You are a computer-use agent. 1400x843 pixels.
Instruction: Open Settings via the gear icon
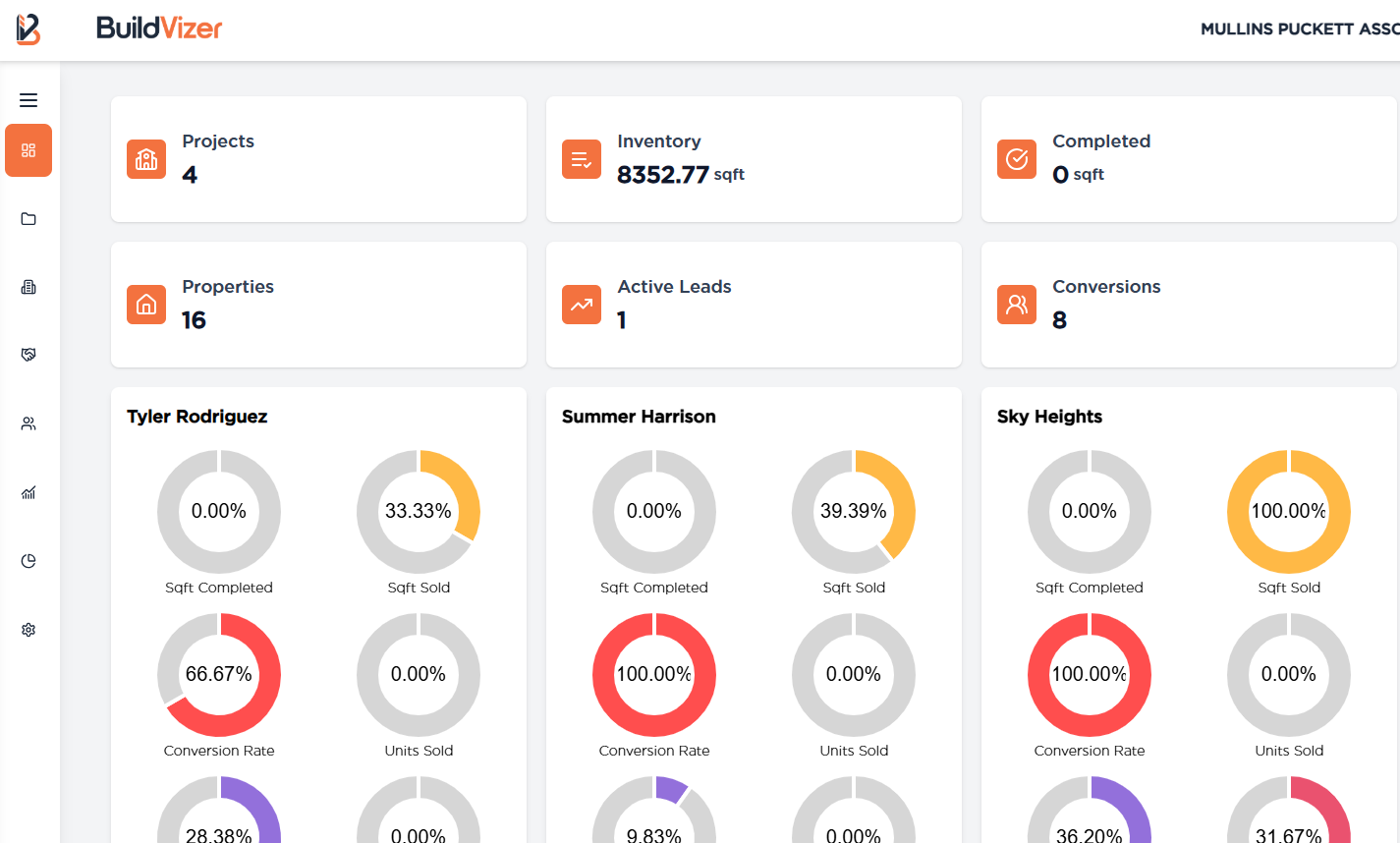click(28, 629)
